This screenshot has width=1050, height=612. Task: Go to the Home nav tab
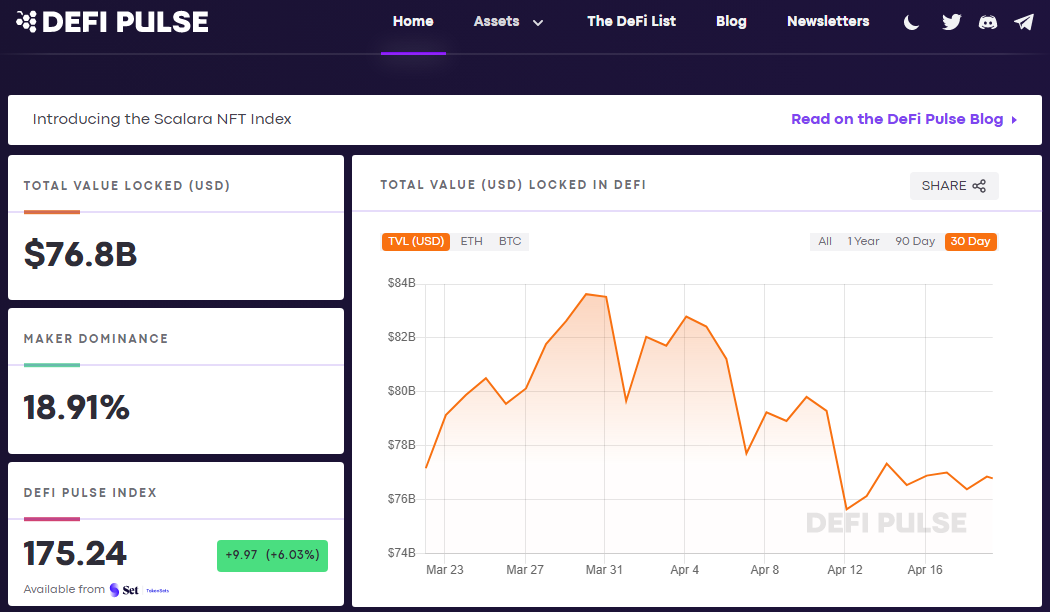coord(413,21)
